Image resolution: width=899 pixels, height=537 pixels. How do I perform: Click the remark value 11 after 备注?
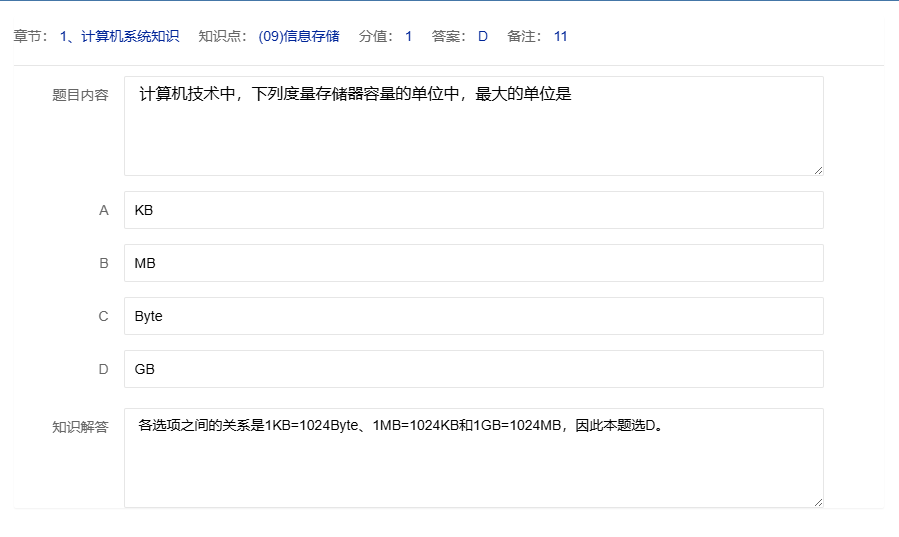click(x=560, y=37)
